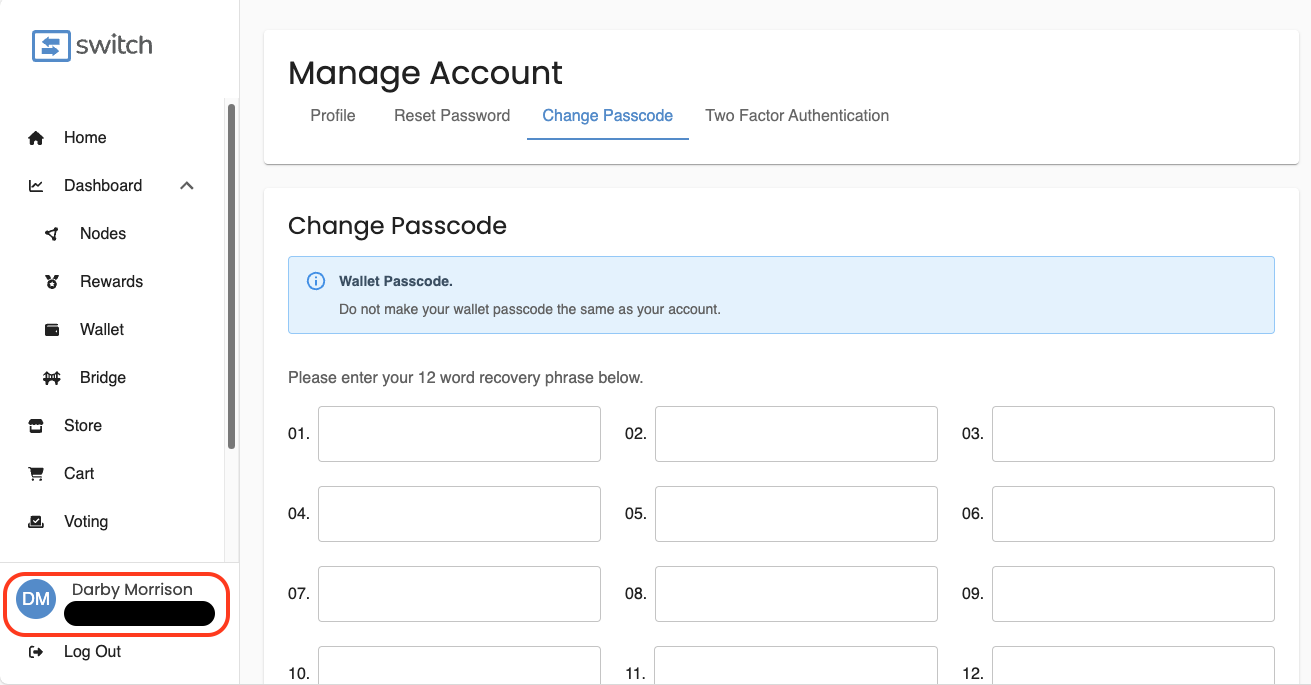Click the Manage Account heading

425,73
